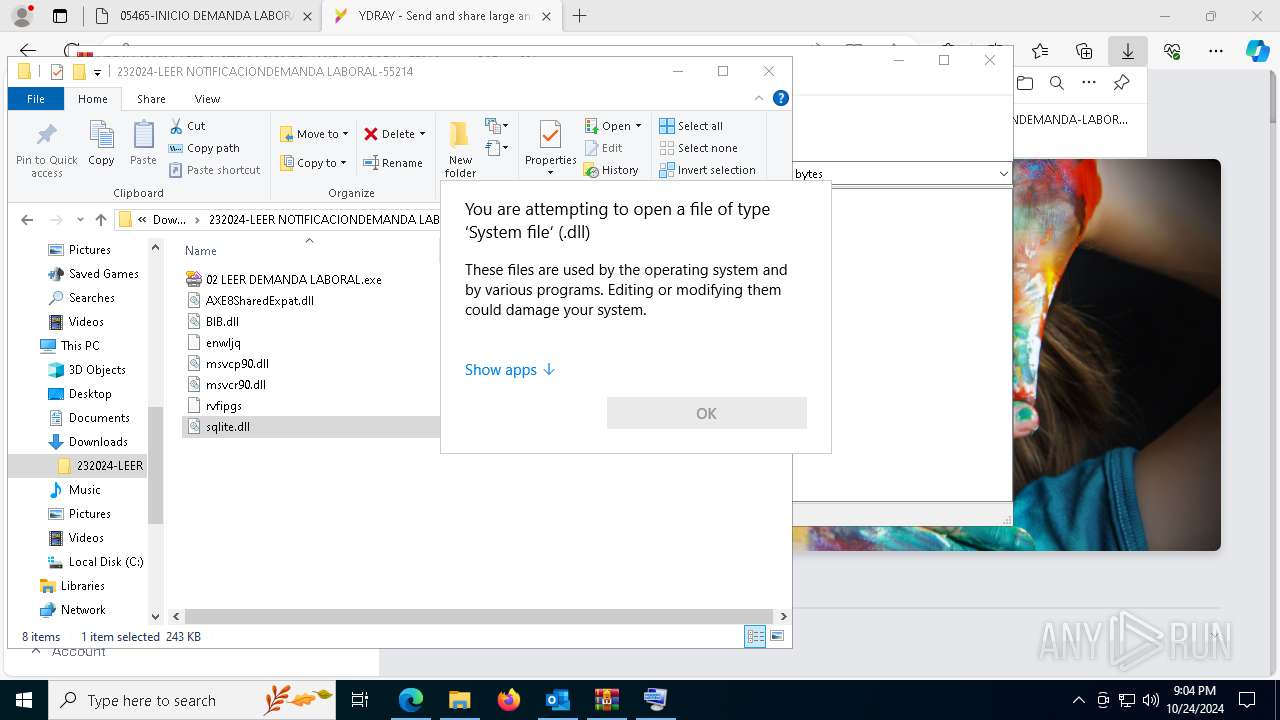Click Paste shortcut in ribbon
The image size is (1280, 720).
coord(214,170)
